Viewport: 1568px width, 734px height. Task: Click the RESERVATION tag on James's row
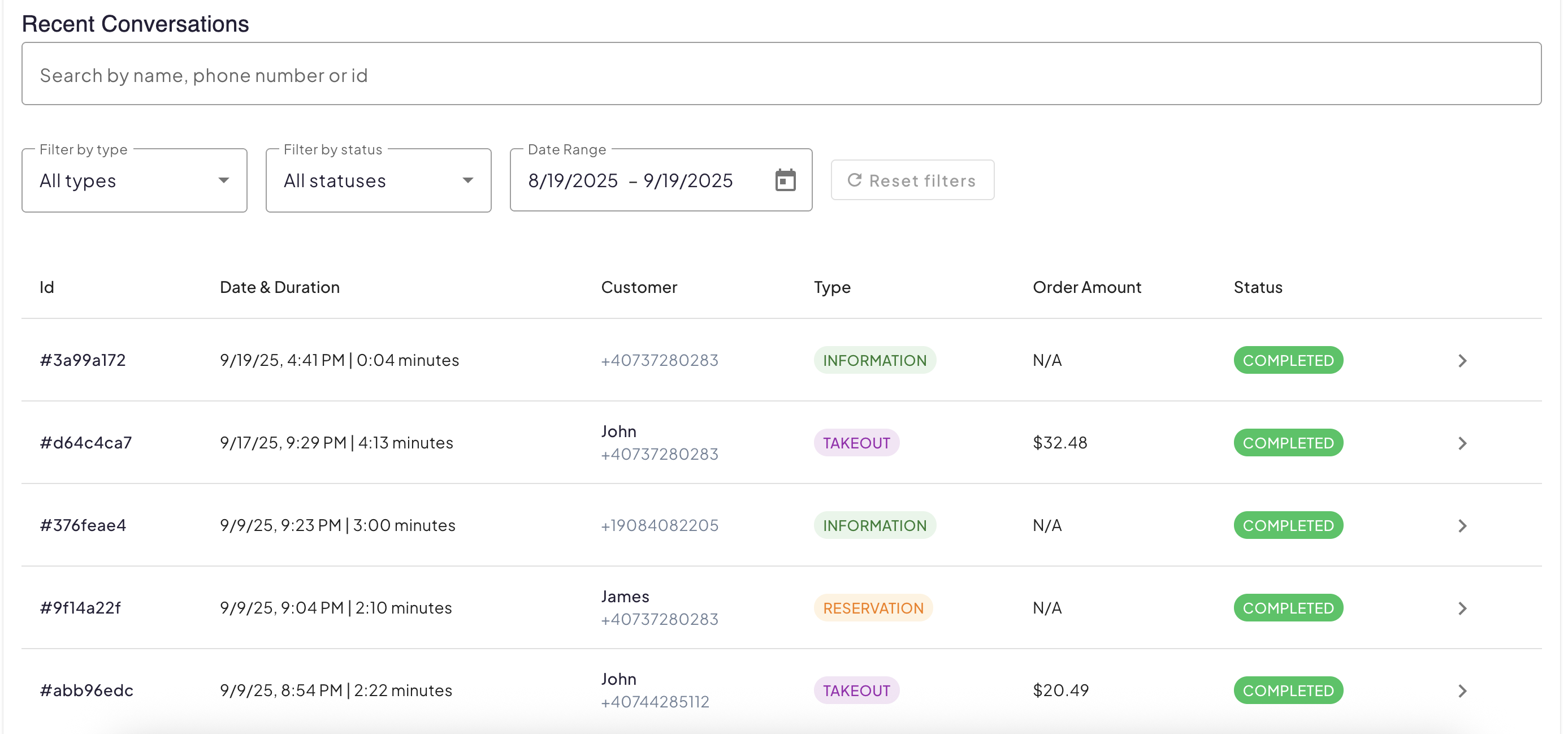pos(873,608)
